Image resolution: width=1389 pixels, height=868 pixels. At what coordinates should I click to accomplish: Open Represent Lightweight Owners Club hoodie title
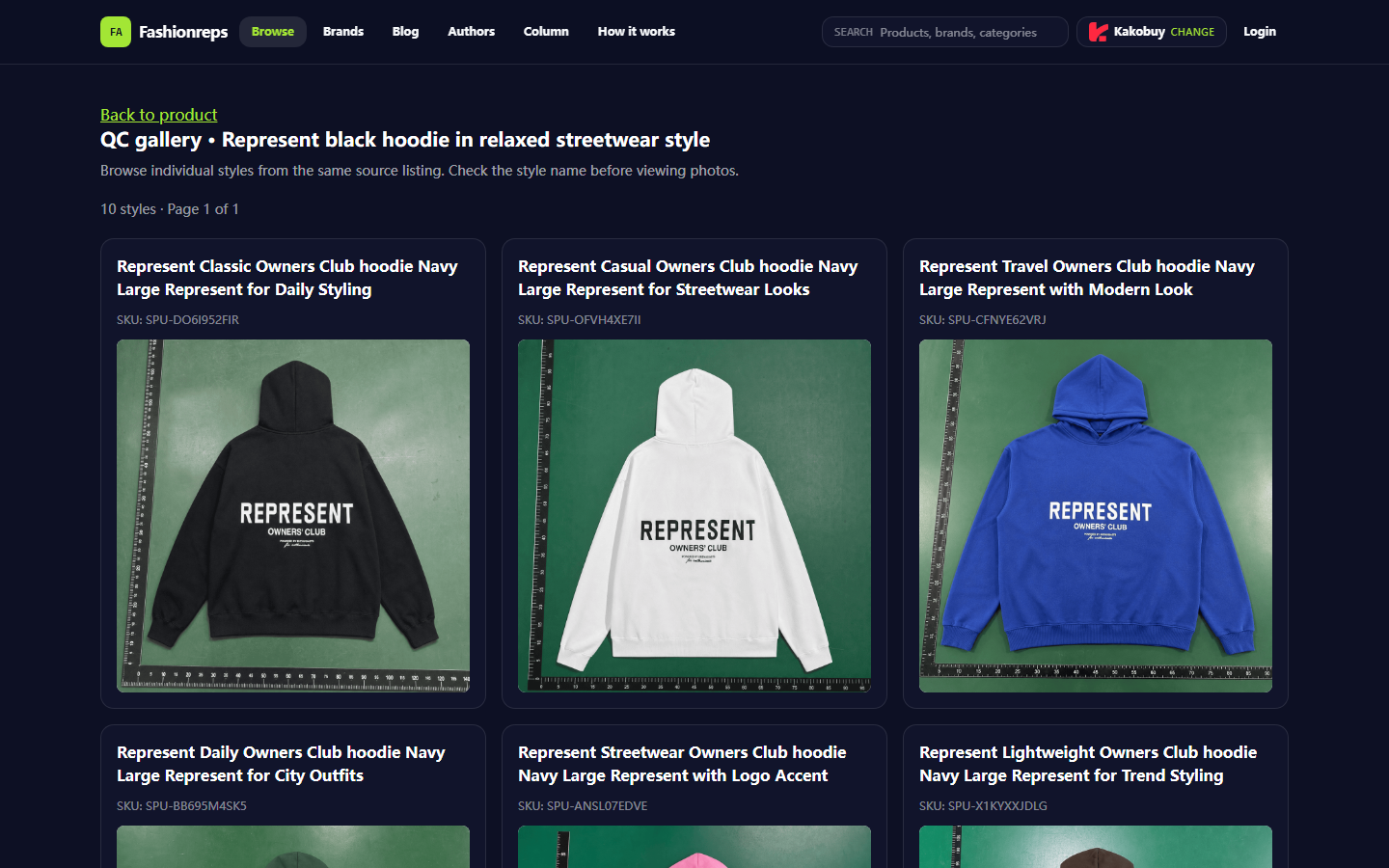[1088, 764]
